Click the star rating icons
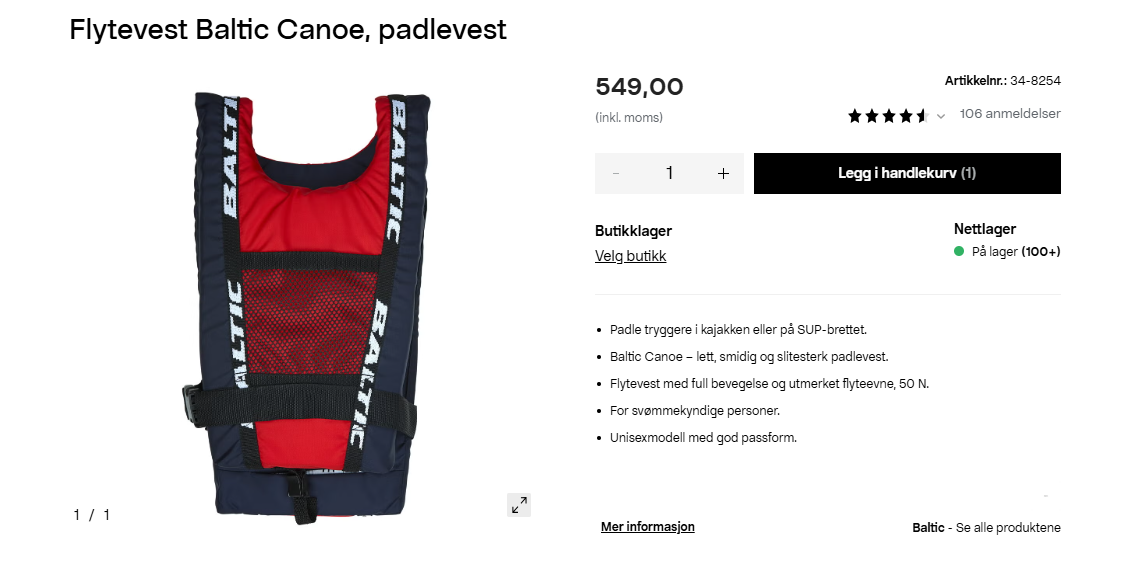Image resolution: width=1124 pixels, height=568 pixels. pyautogui.click(x=889, y=115)
